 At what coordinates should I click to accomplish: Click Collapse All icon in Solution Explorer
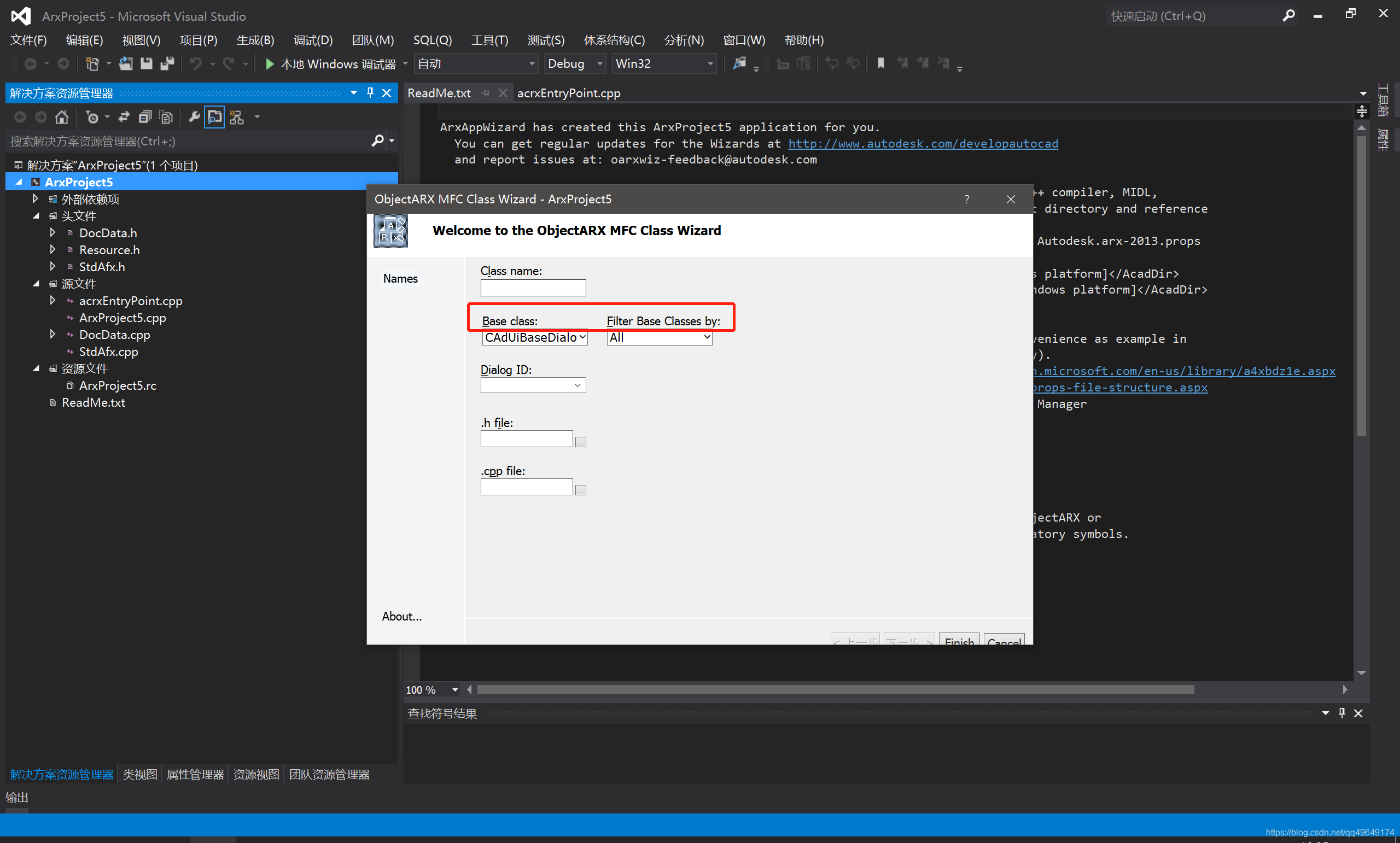point(145,118)
